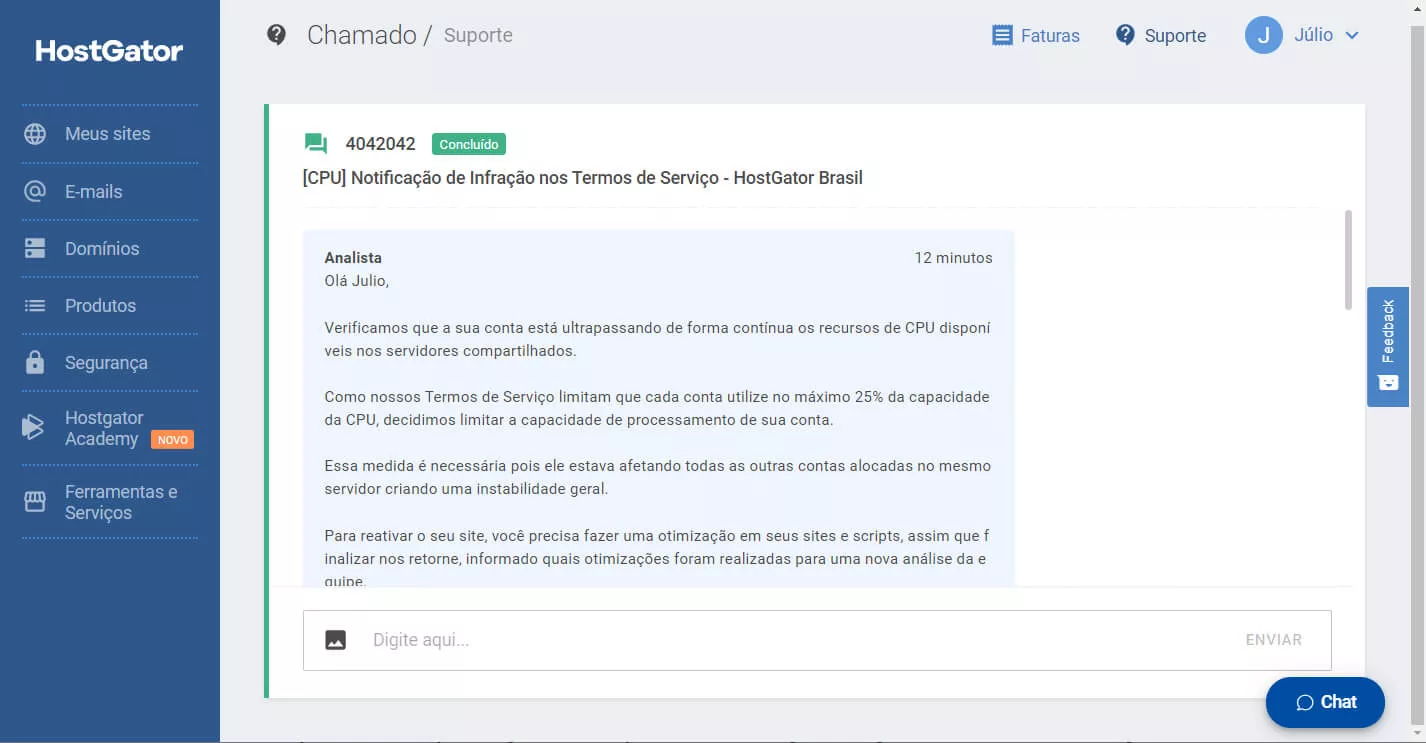Click the 12 minutos timestamp

point(953,258)
